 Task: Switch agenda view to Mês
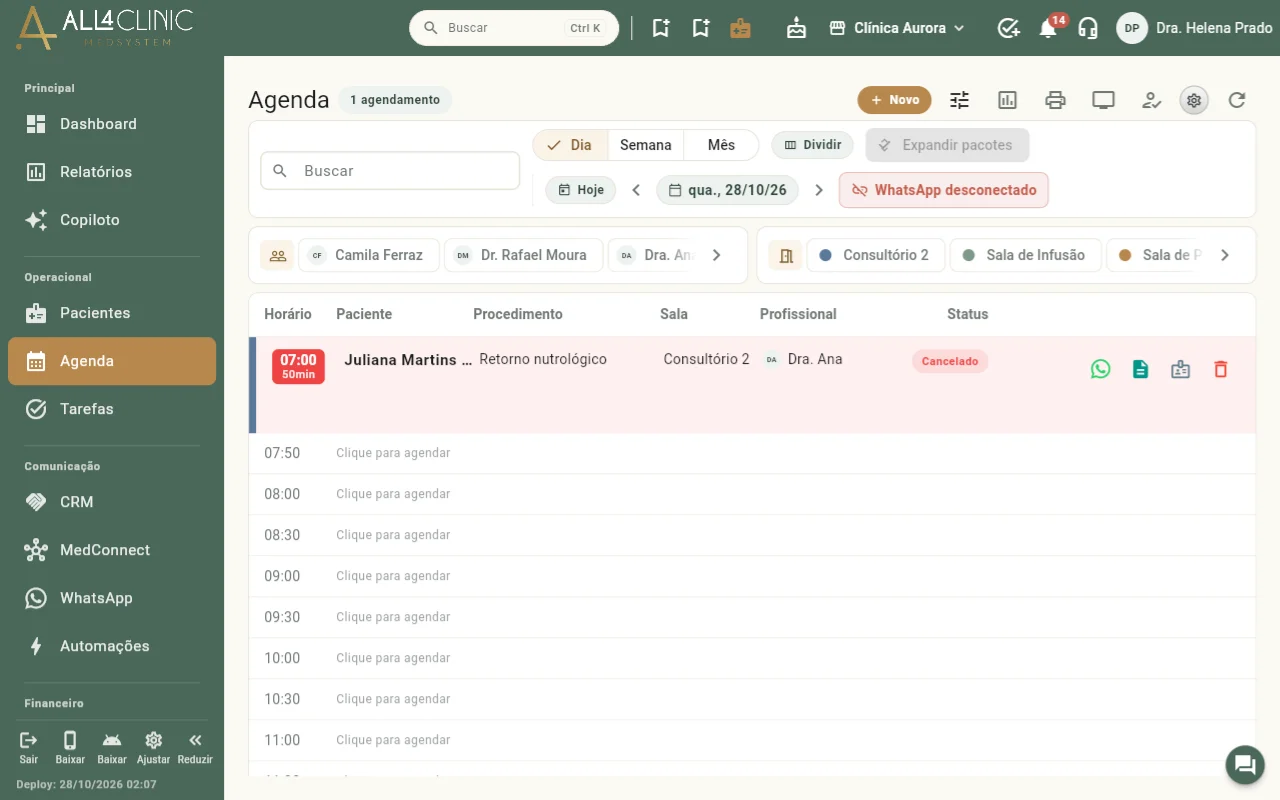click(721, 145)
